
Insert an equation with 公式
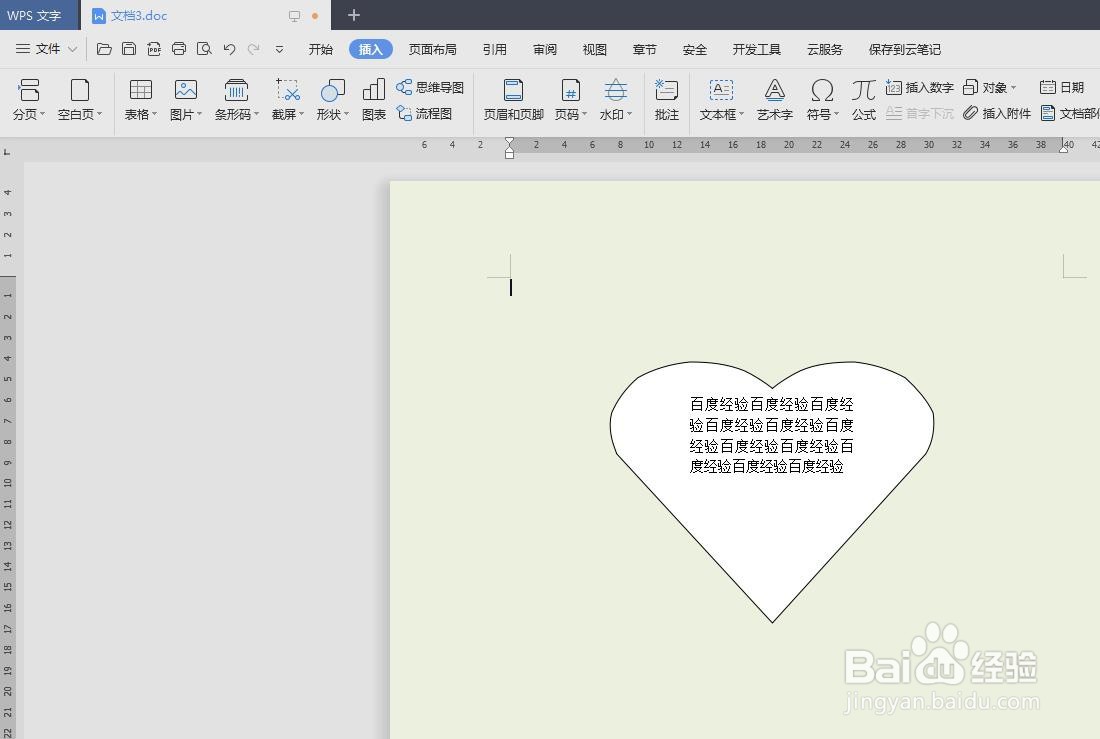[864, 99]
